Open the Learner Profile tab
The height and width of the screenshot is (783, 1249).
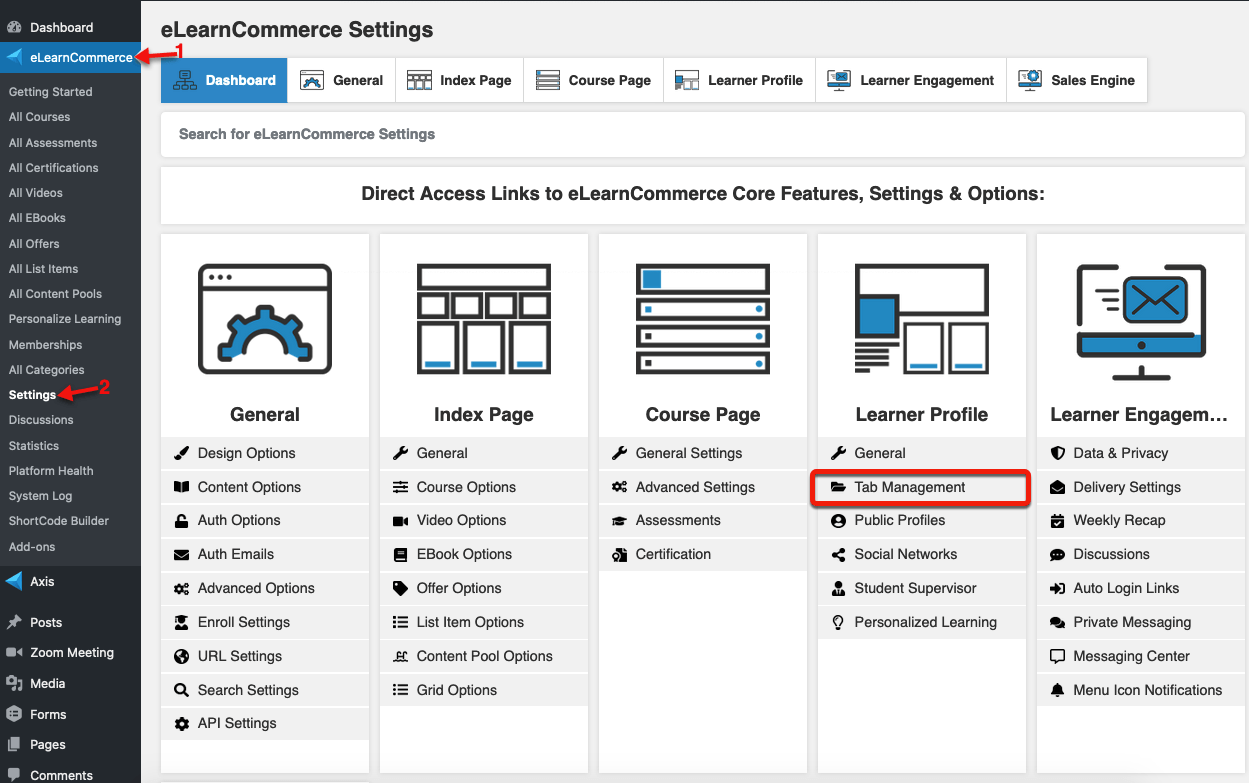point(740,80)
